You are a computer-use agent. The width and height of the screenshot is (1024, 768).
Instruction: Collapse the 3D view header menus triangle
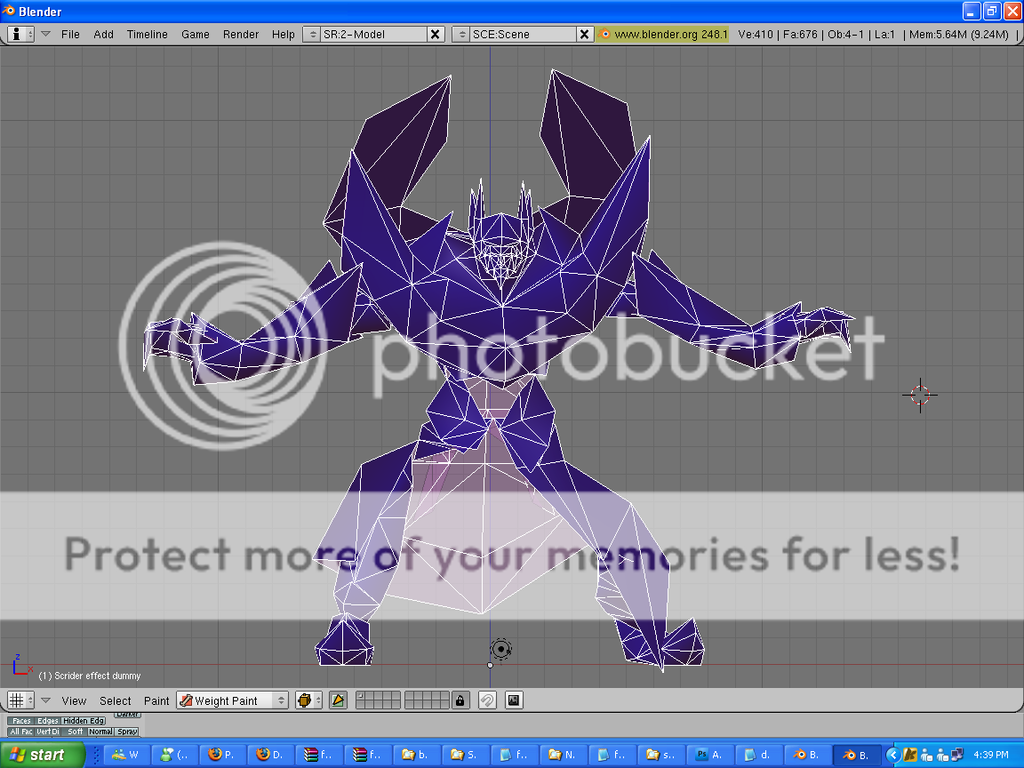tap(45, 701)
